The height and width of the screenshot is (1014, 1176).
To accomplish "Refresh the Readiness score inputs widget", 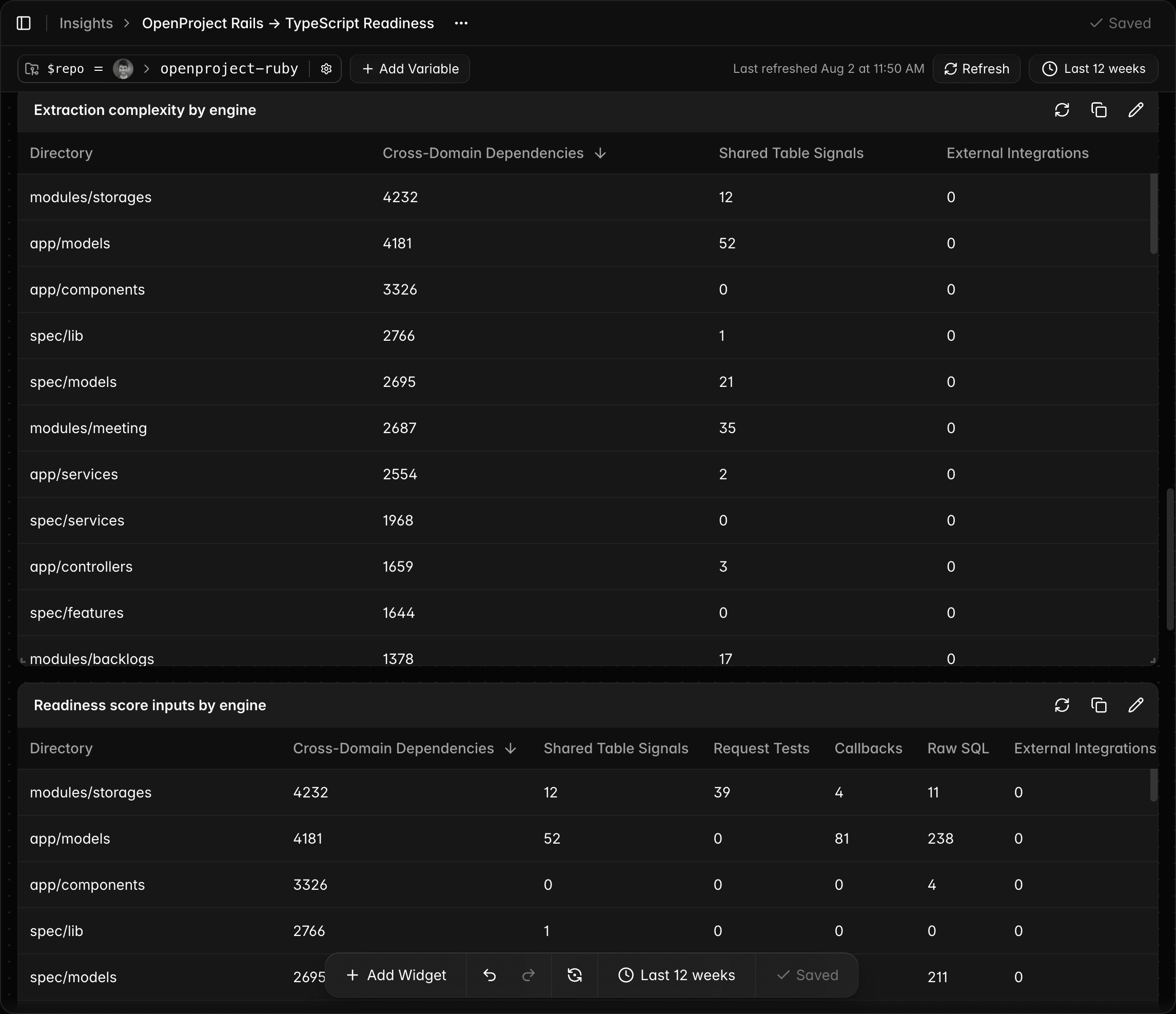I will point(1062,705).
